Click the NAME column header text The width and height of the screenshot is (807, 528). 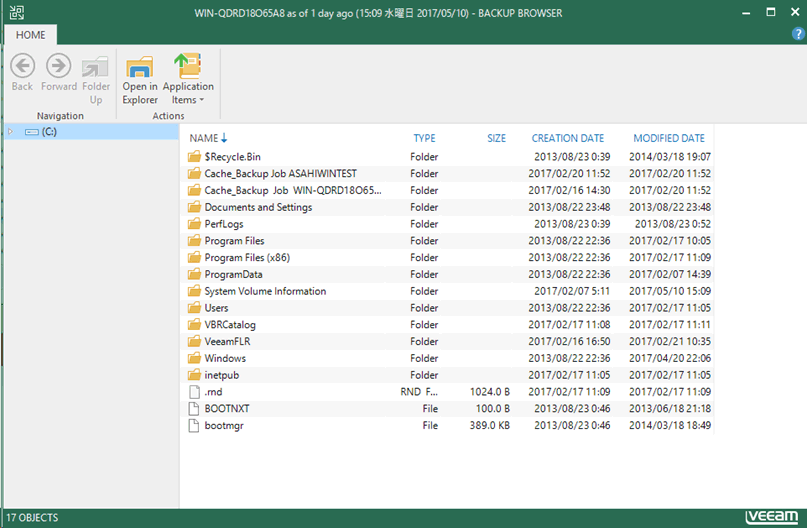(204, 138)
